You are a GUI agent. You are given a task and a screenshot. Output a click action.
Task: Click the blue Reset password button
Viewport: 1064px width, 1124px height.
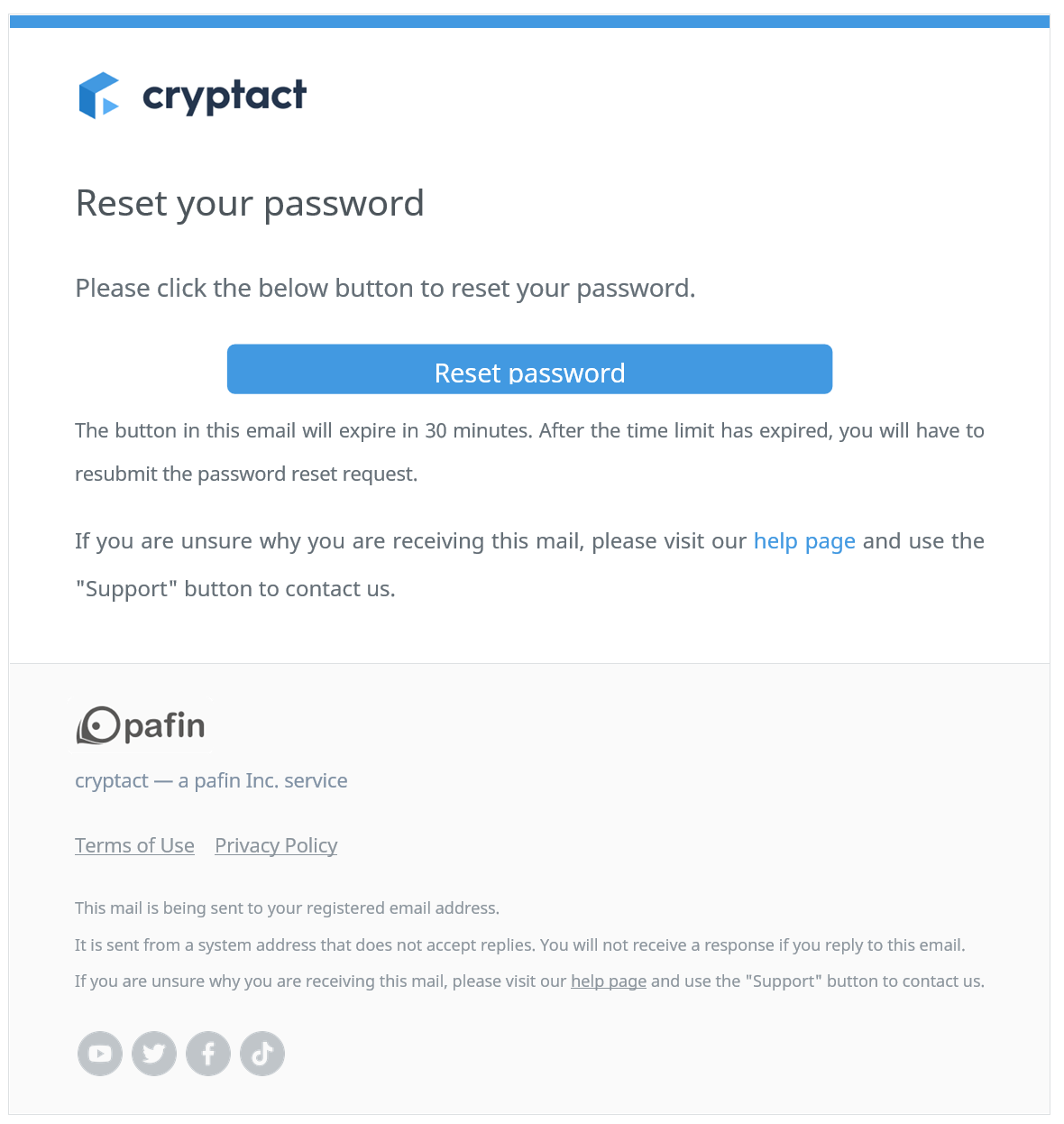click(x=529, y=369)
